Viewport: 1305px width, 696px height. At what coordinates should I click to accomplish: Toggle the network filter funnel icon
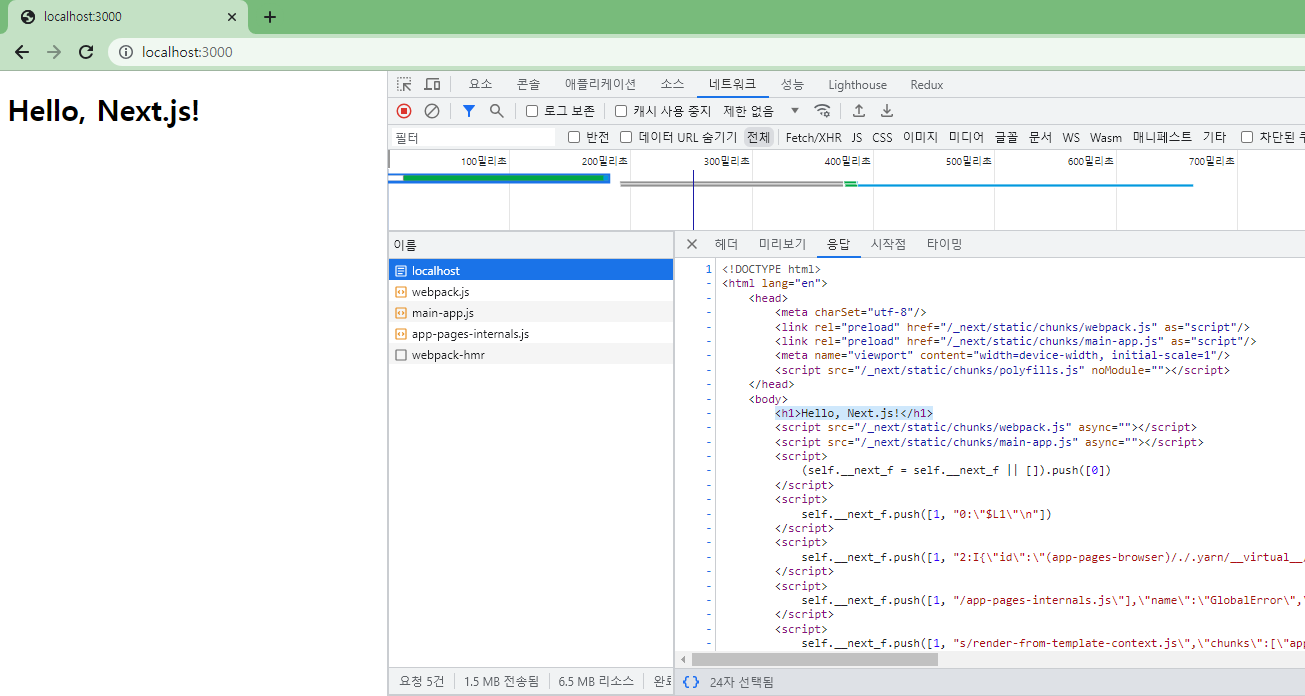click(x=469, y=111)
